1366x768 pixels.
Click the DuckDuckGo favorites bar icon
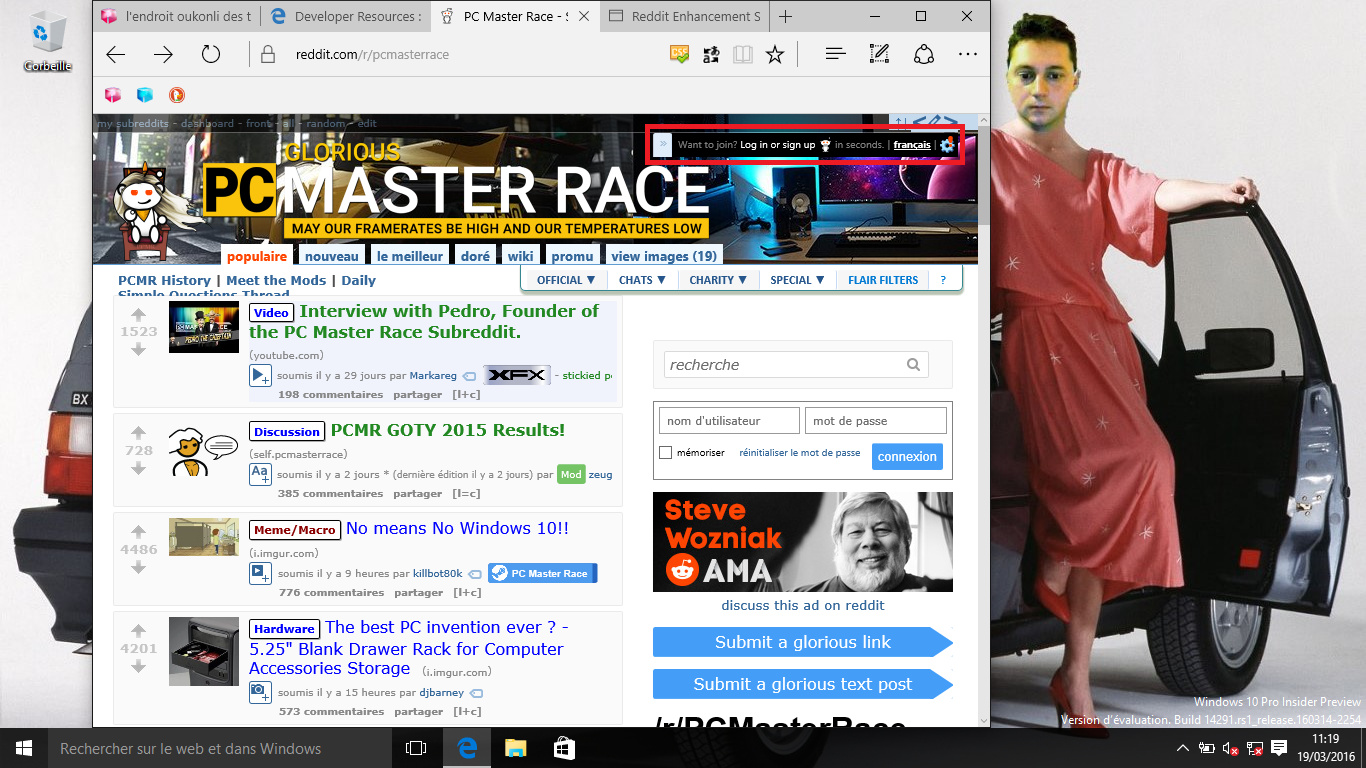177,95
